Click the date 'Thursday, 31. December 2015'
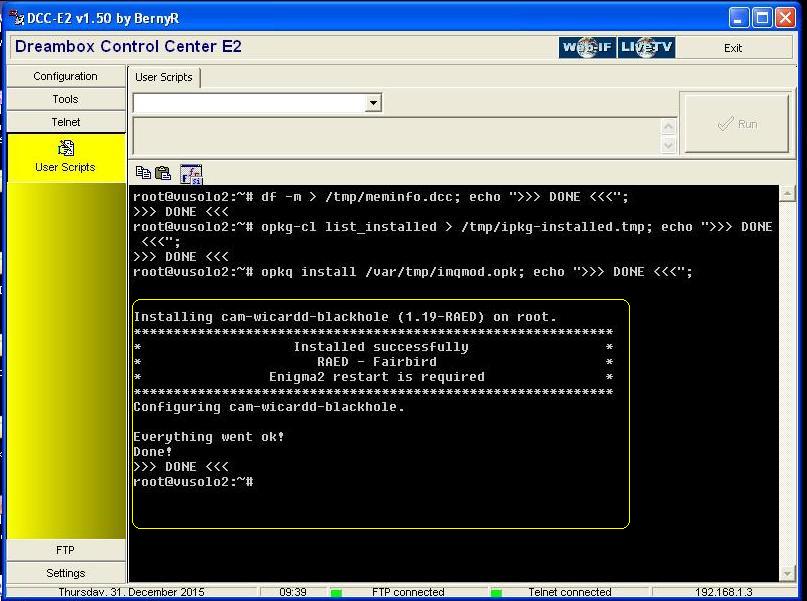Image resolution: width=807 pixels, height=601 pixels. tap(131, 593)
